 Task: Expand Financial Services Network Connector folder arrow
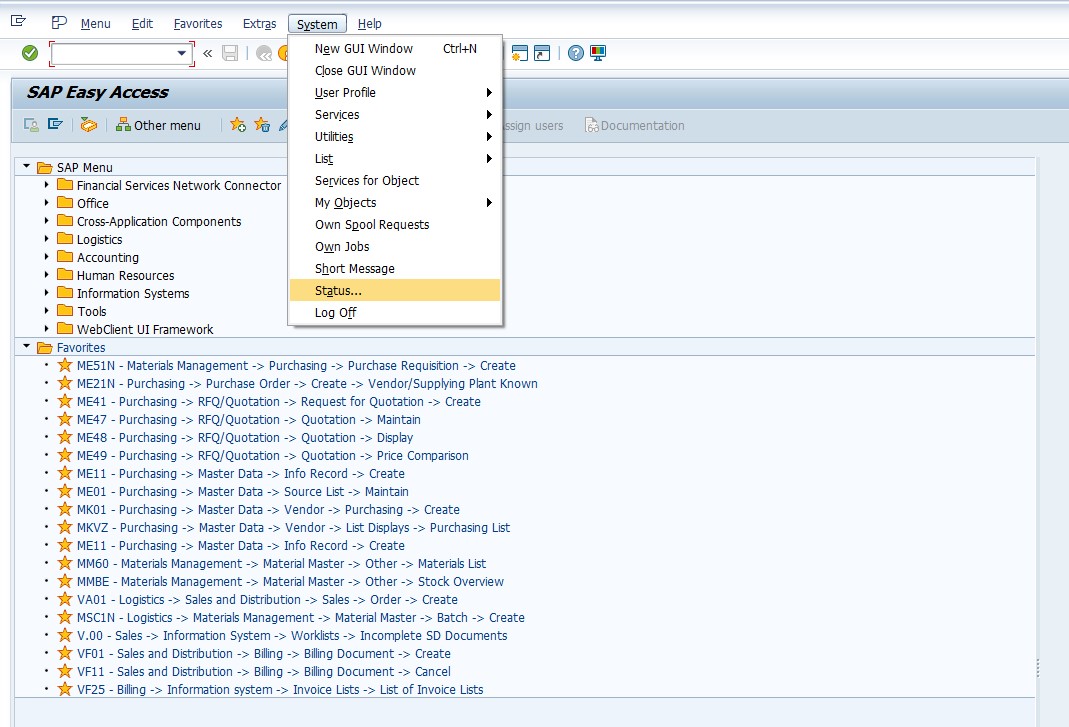pos(46,184)
